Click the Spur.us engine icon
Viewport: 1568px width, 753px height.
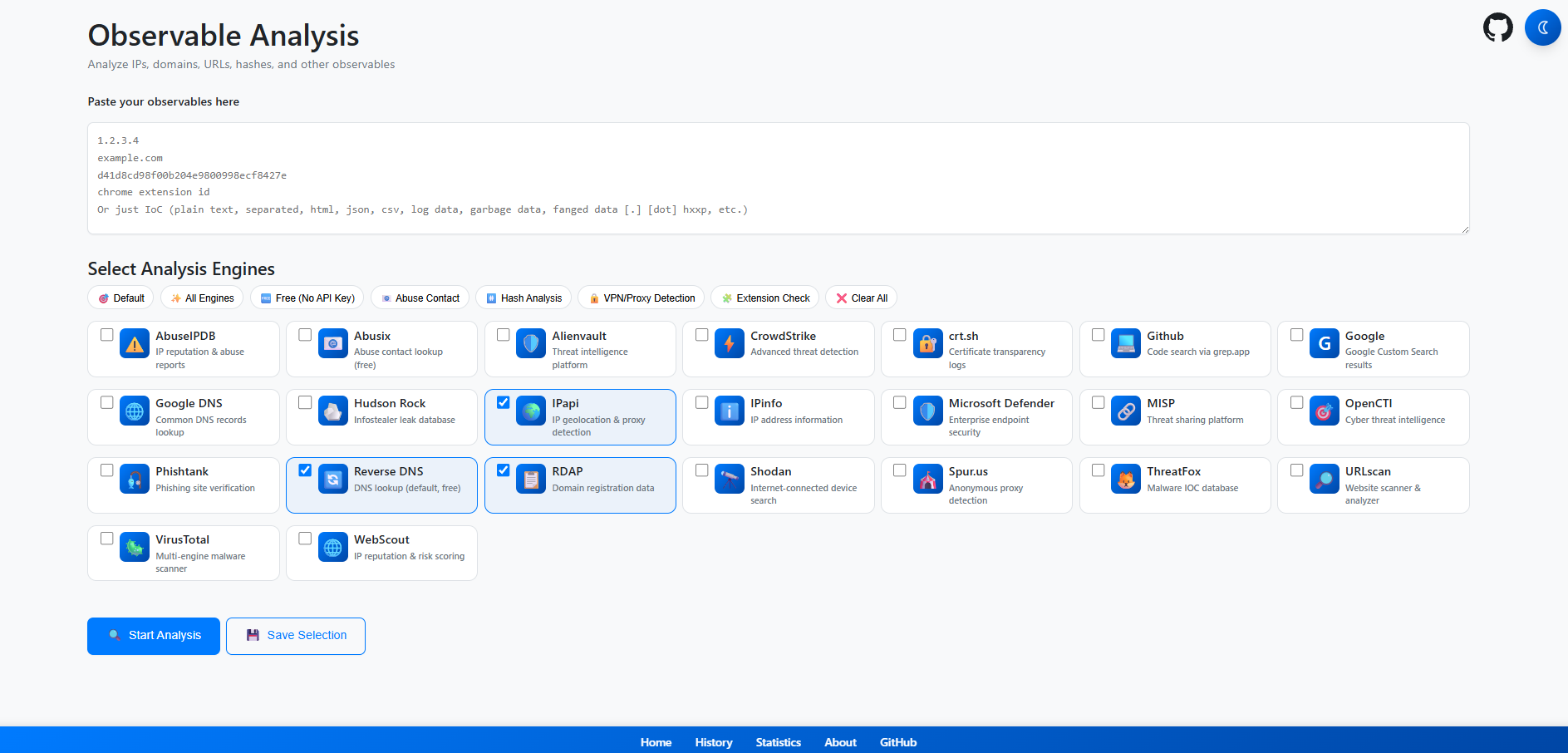(928, 479)
